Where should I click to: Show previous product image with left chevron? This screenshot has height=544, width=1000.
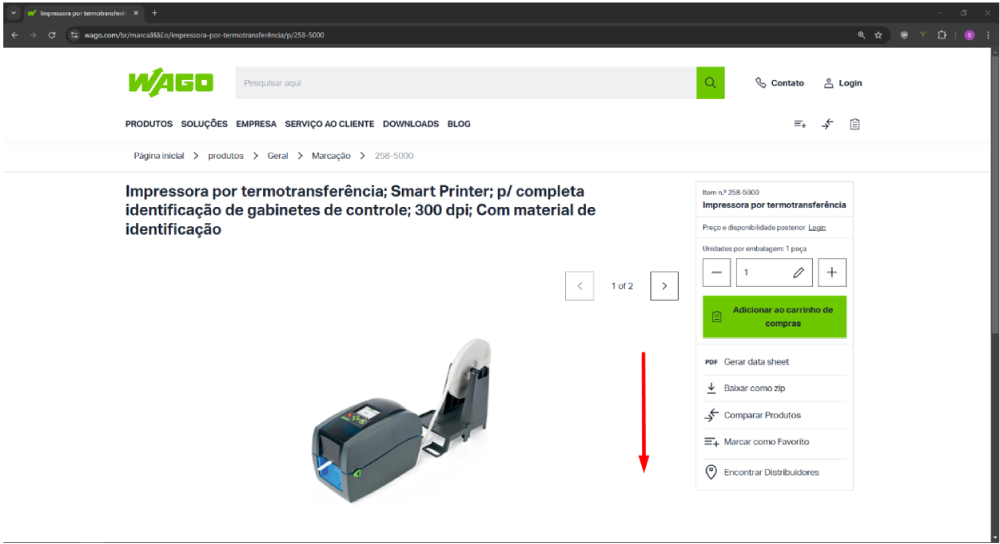pos(579,286)
